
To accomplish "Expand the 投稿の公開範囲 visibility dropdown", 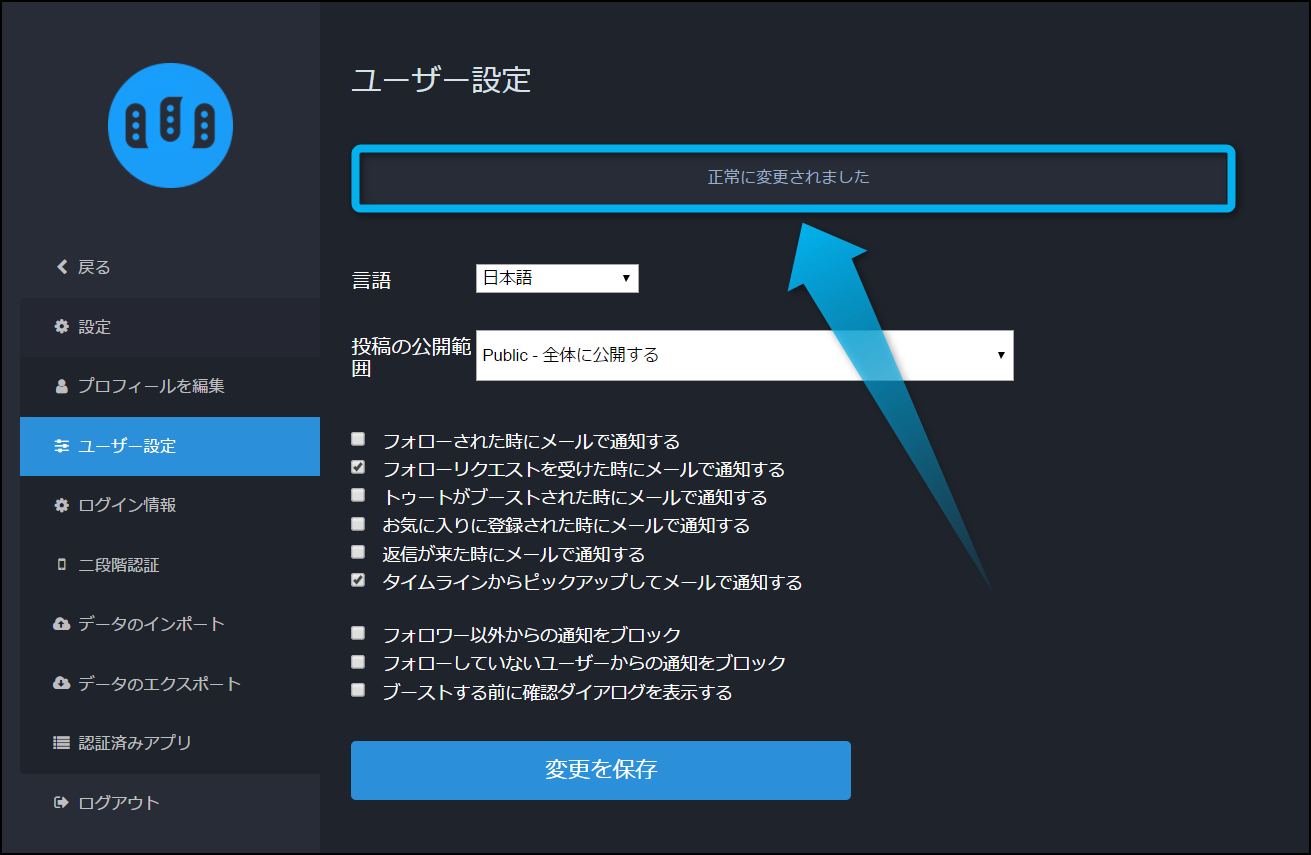I will (x=744, y=355).
